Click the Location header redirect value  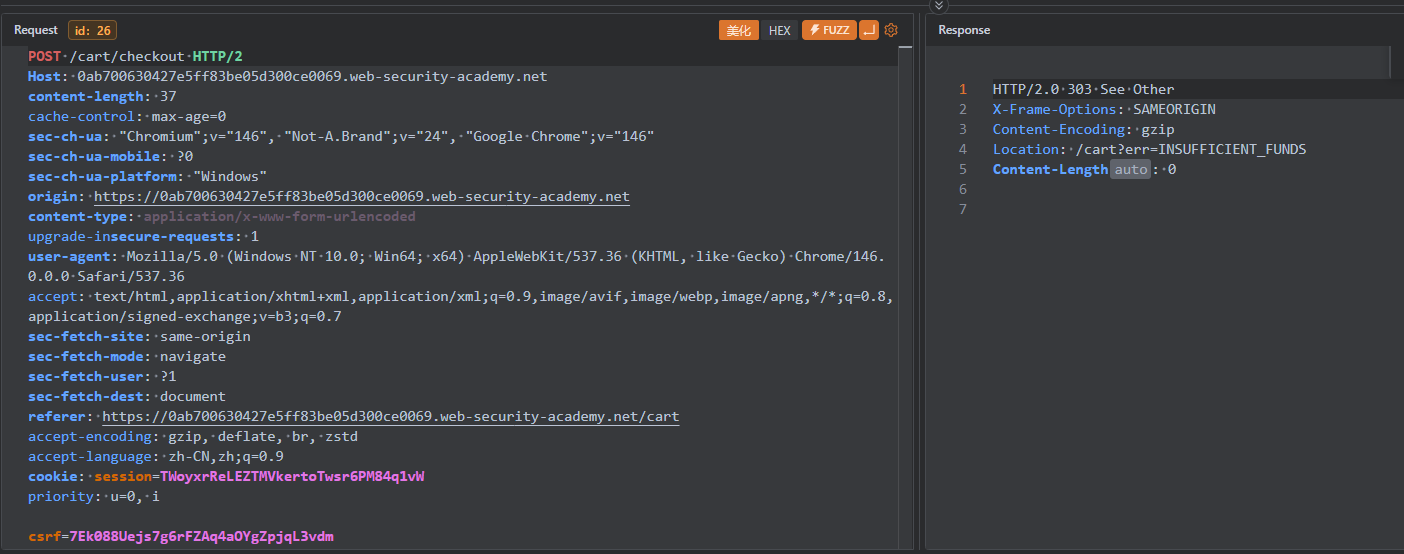point(1188,150)
